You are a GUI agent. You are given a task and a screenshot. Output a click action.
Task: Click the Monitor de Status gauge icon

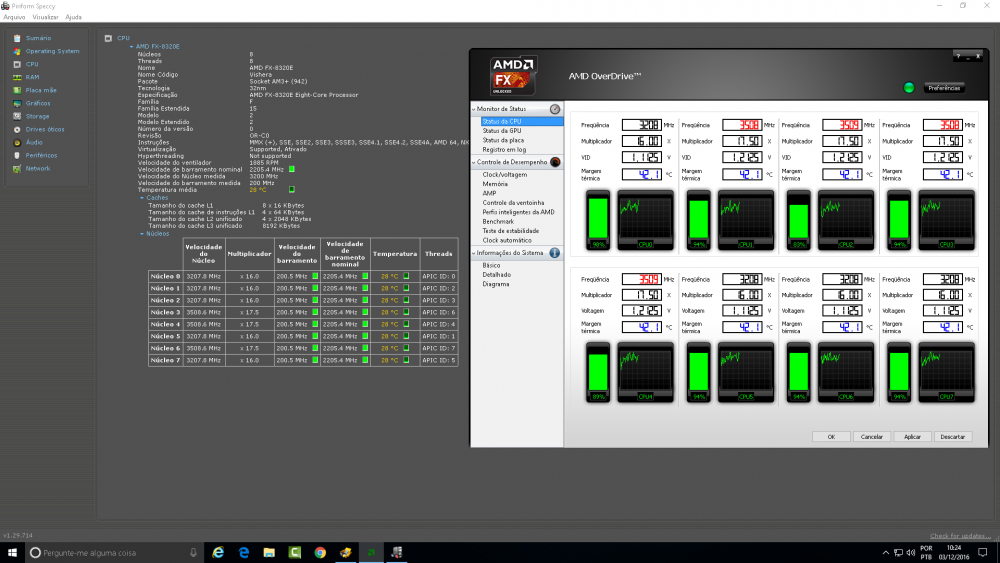[x=555, y=109]
